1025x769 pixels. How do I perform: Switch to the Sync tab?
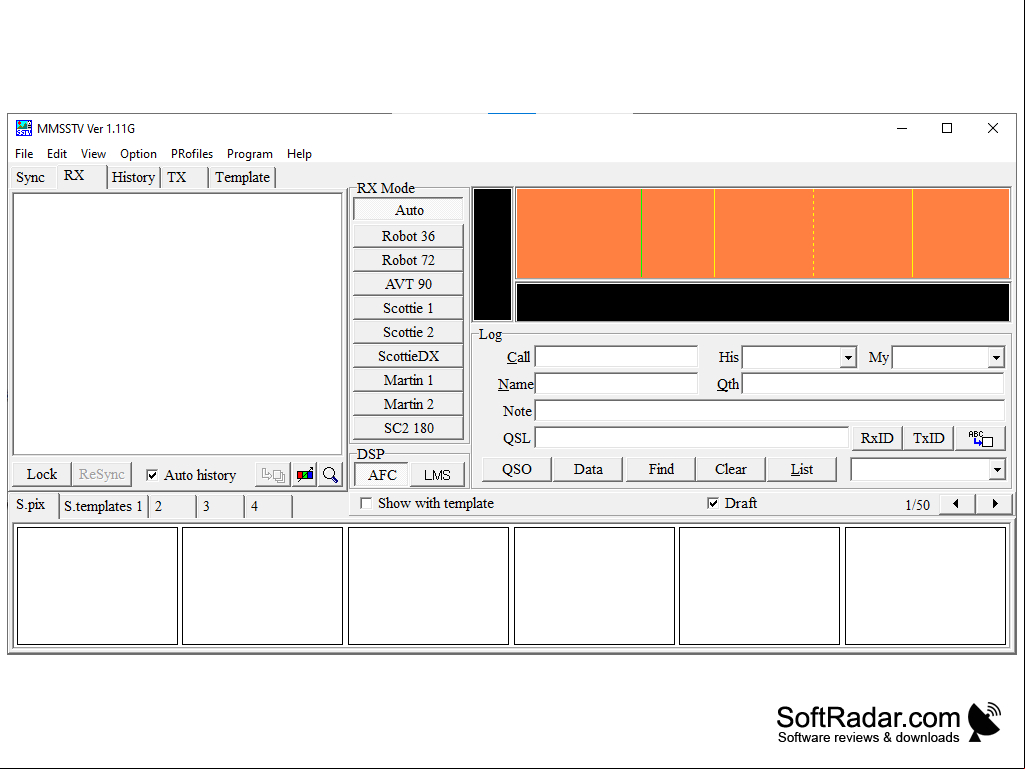pyautogui.click(x=31, y=177)
